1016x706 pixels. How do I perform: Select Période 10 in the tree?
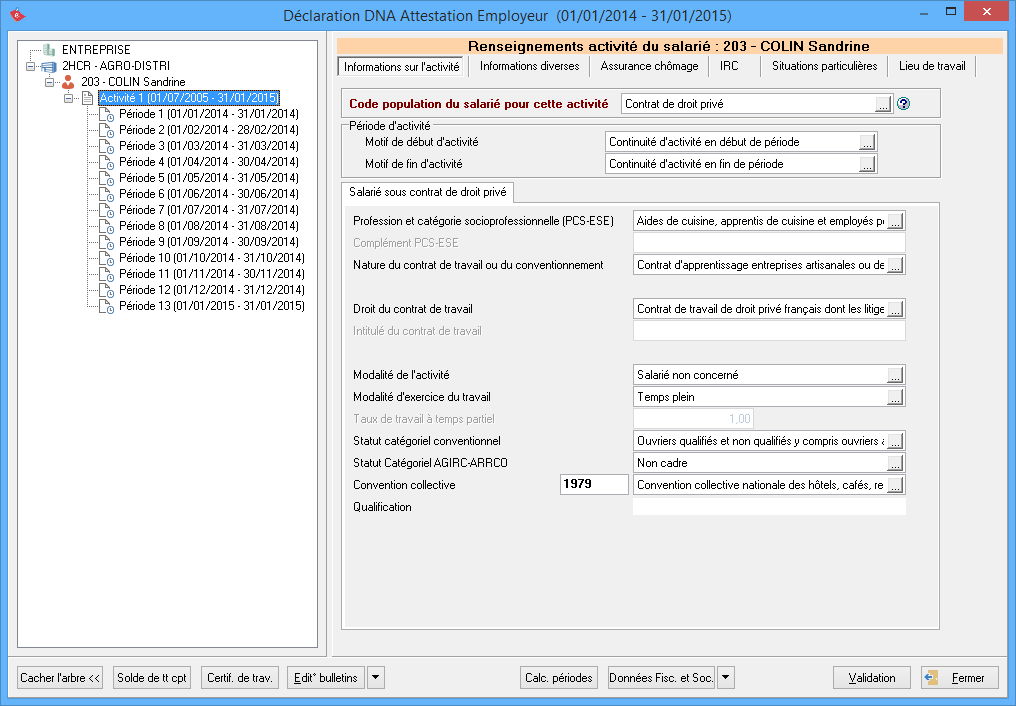pos(211,258)
